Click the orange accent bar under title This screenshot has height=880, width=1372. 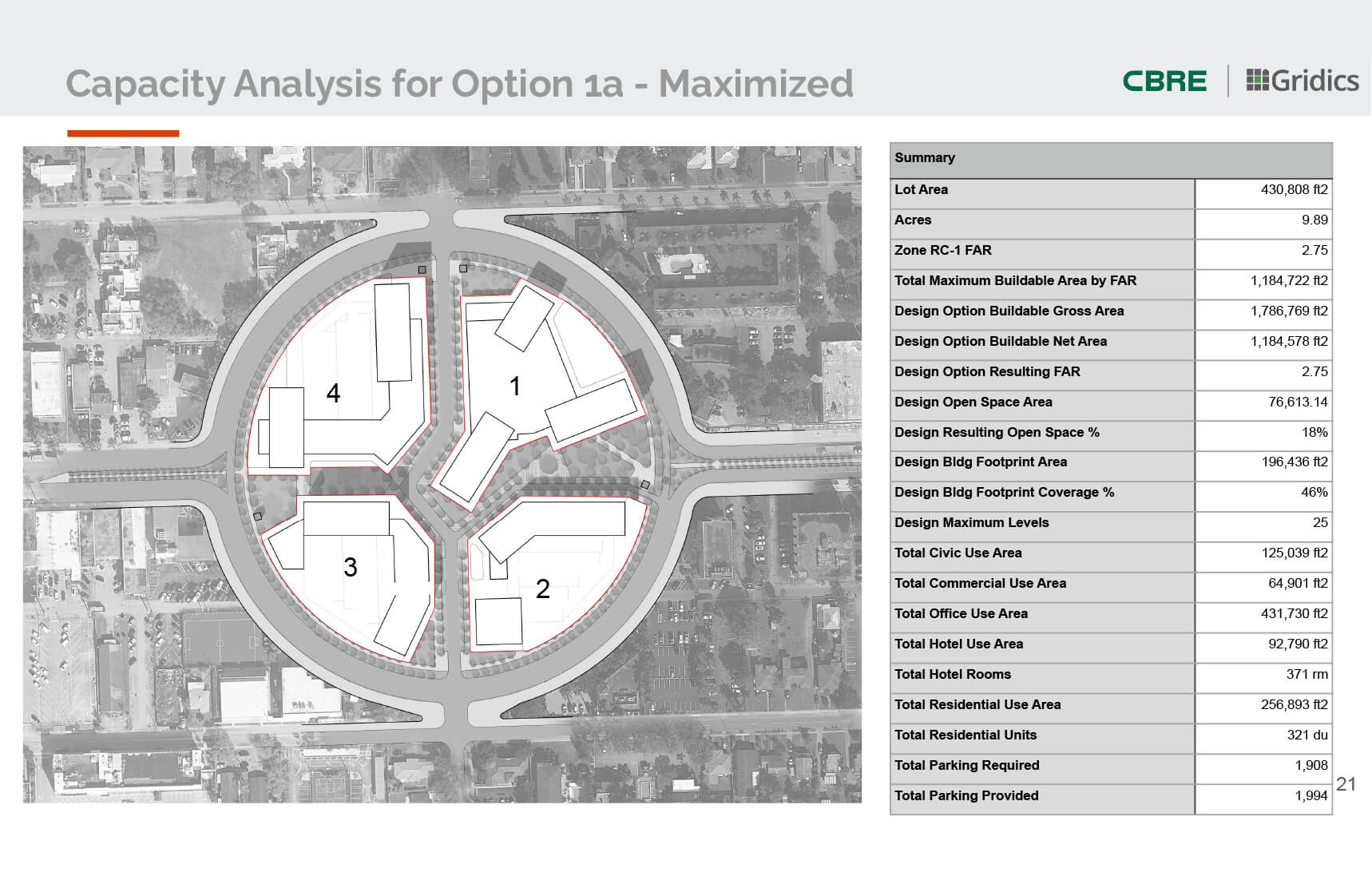pos(123,133)
